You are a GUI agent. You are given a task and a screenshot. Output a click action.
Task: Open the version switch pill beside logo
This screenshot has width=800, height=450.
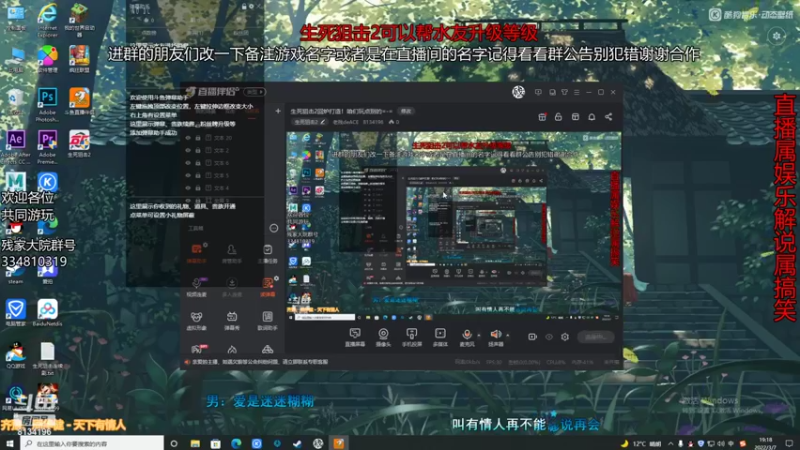[255, 92]
